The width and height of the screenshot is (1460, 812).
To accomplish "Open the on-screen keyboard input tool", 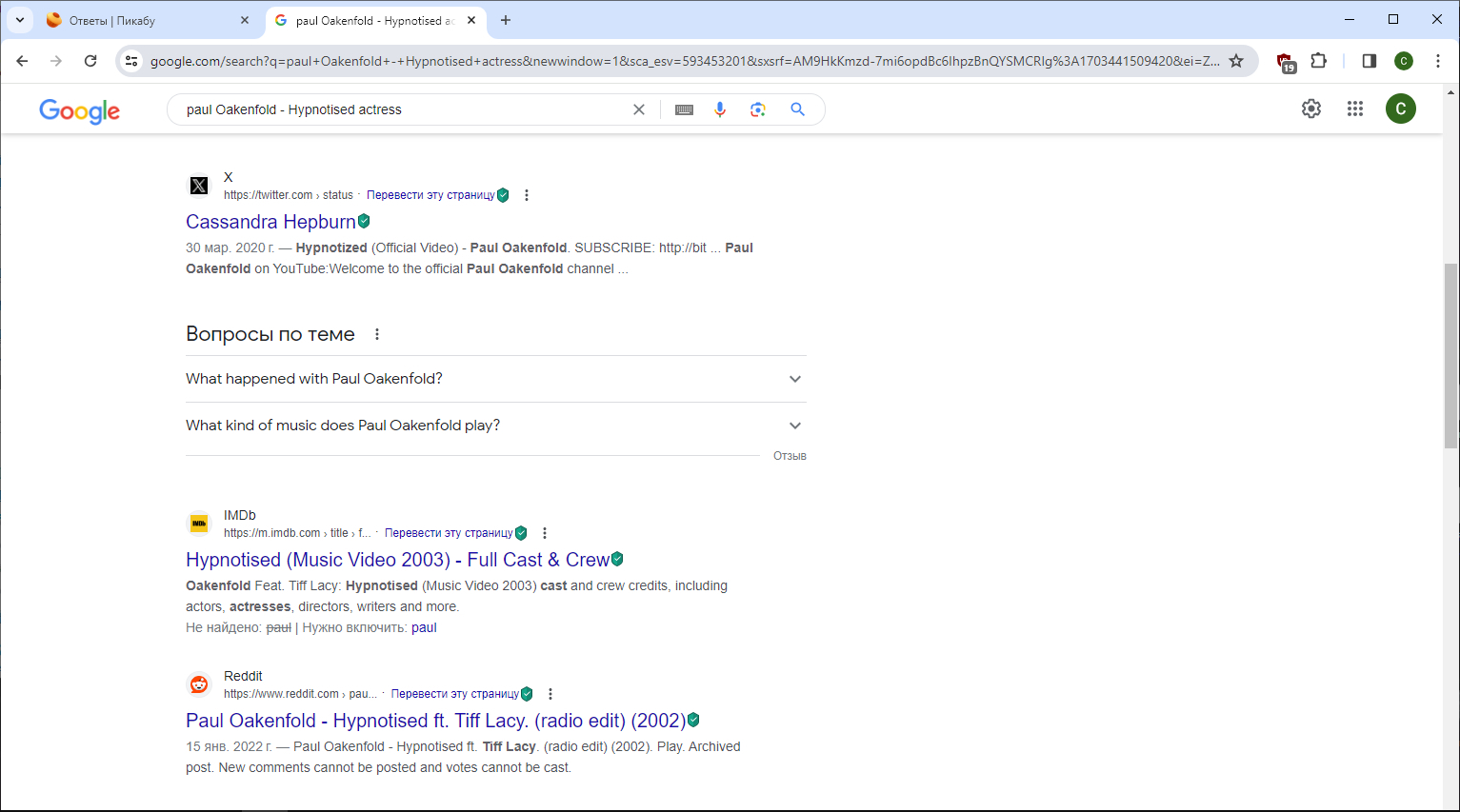I will (684, 109).
